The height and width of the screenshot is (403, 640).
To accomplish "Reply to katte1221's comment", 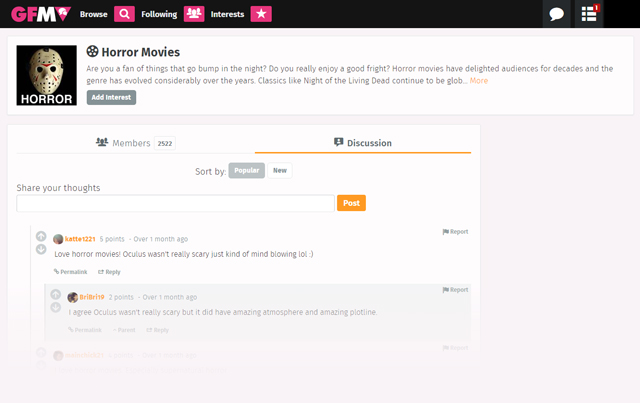I will pos(109,272).
